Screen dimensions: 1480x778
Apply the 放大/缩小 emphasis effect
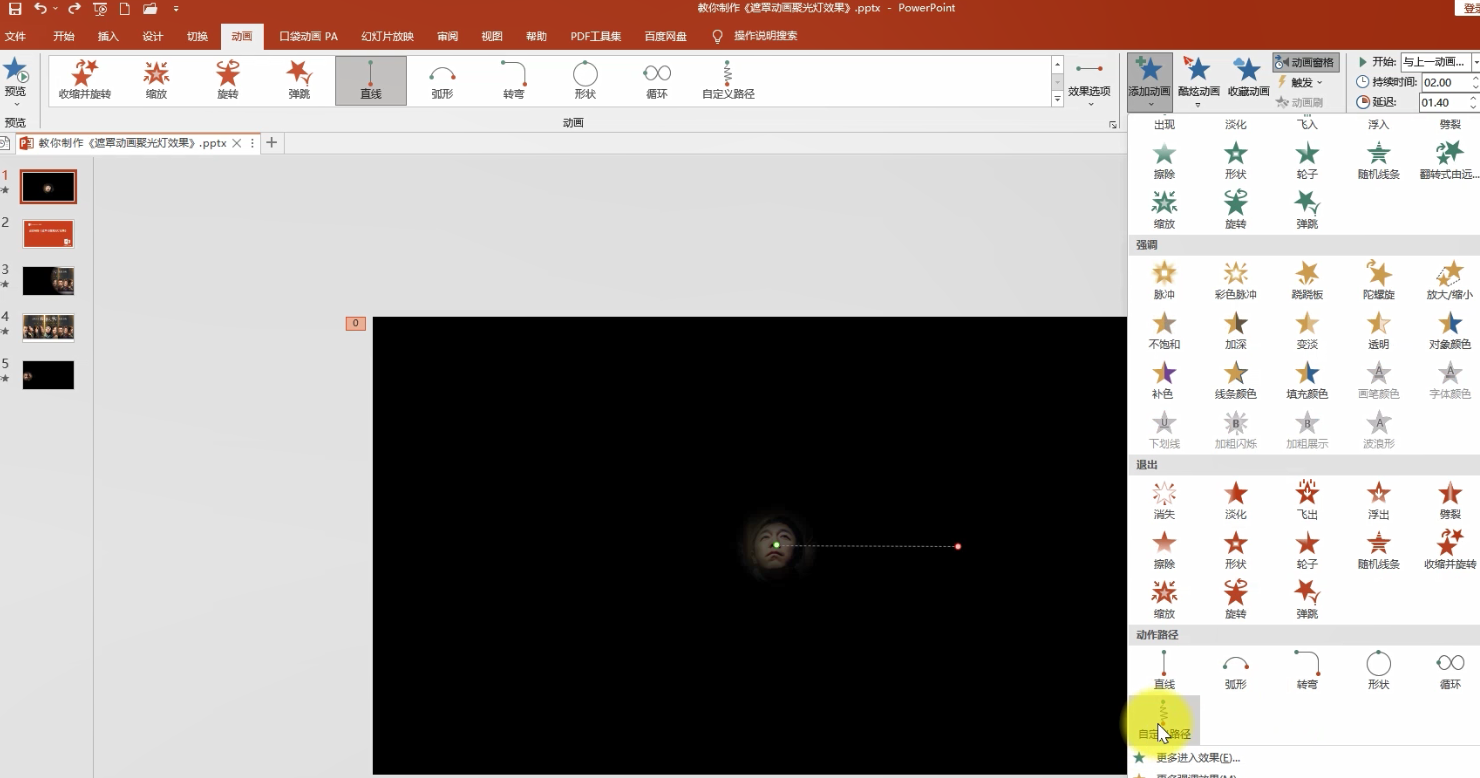coord(1450,280)
